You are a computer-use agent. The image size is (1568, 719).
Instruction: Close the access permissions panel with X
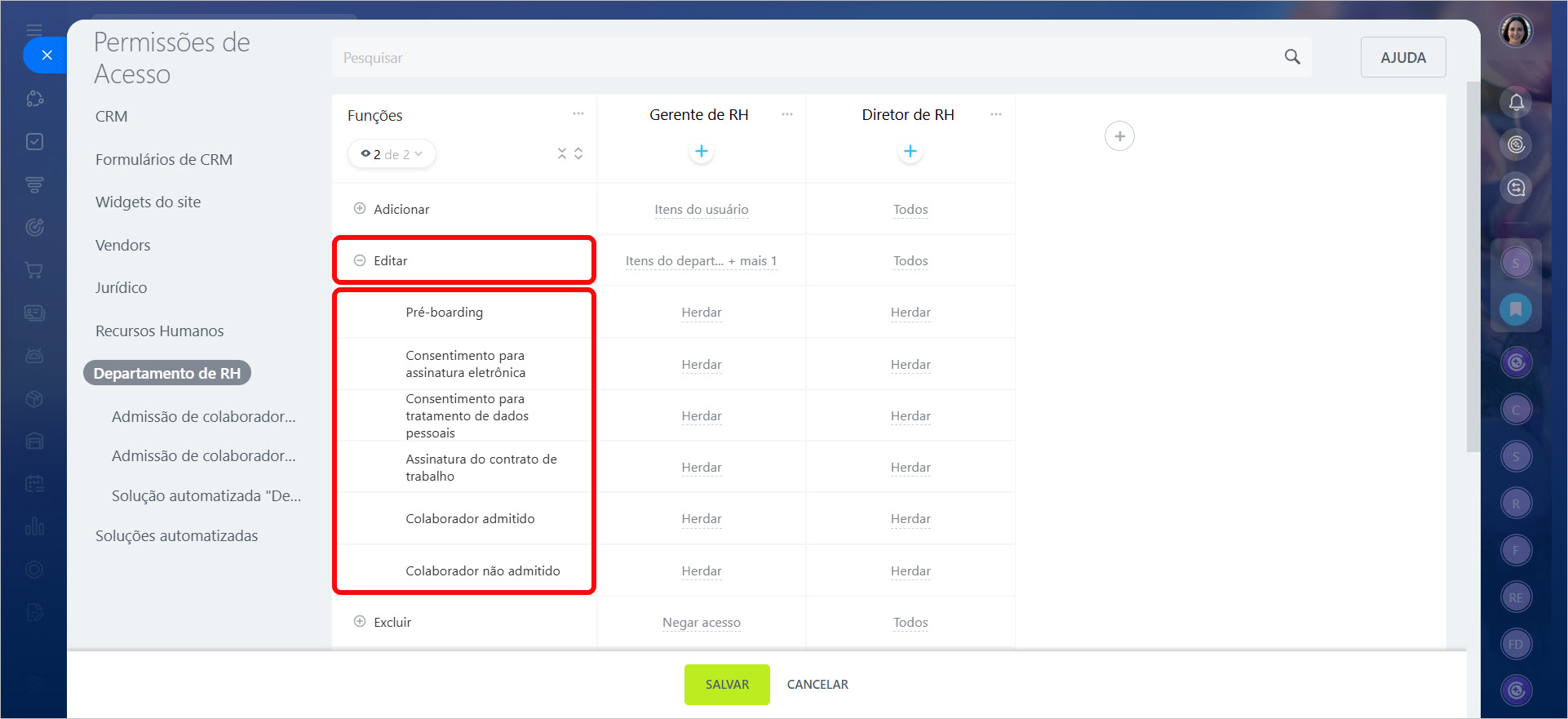pos(47,55)
